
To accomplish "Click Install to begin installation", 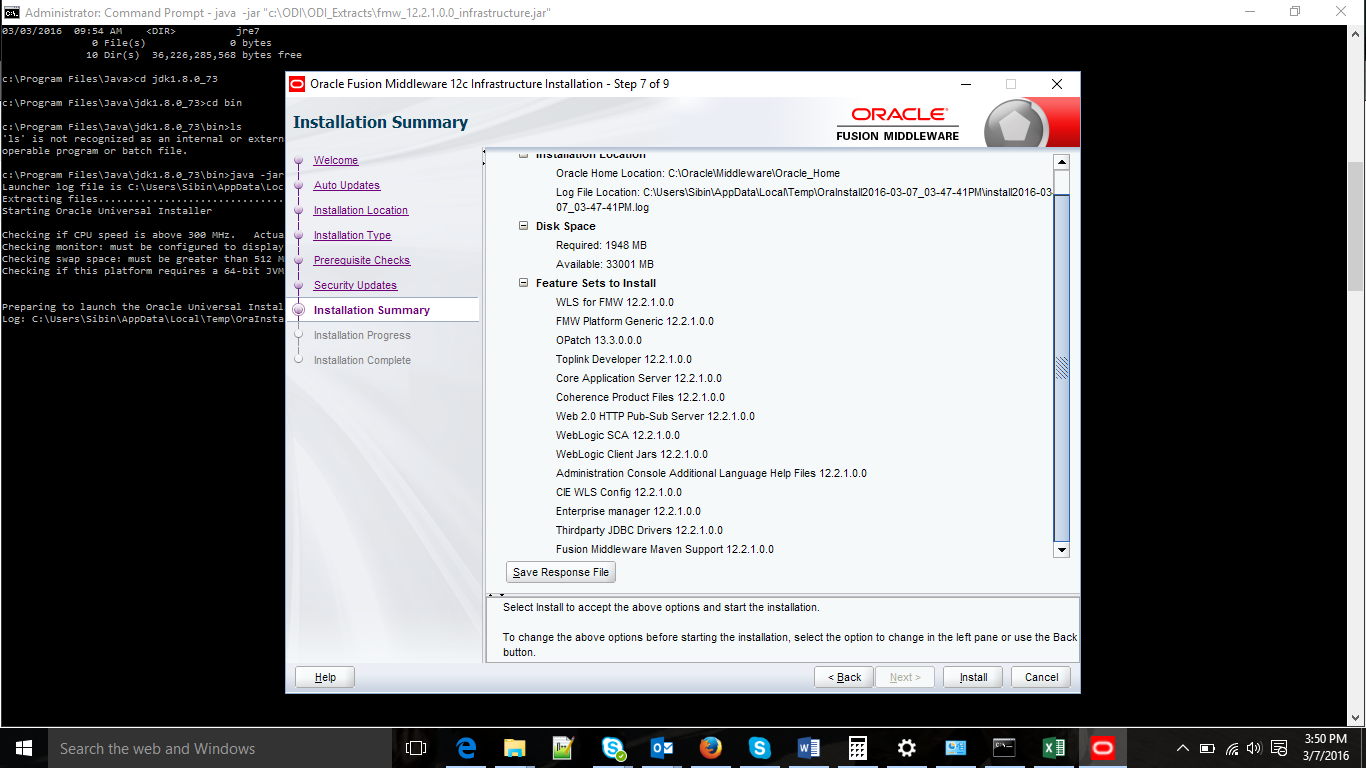I will point(971,677).
